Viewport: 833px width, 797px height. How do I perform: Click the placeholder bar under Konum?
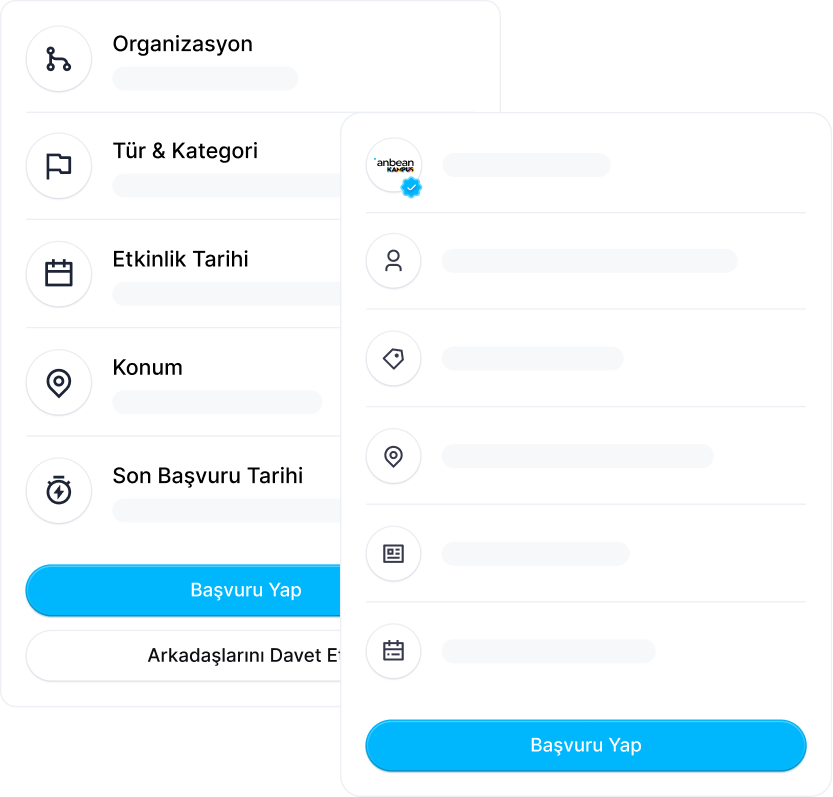[x=217, y=402]
